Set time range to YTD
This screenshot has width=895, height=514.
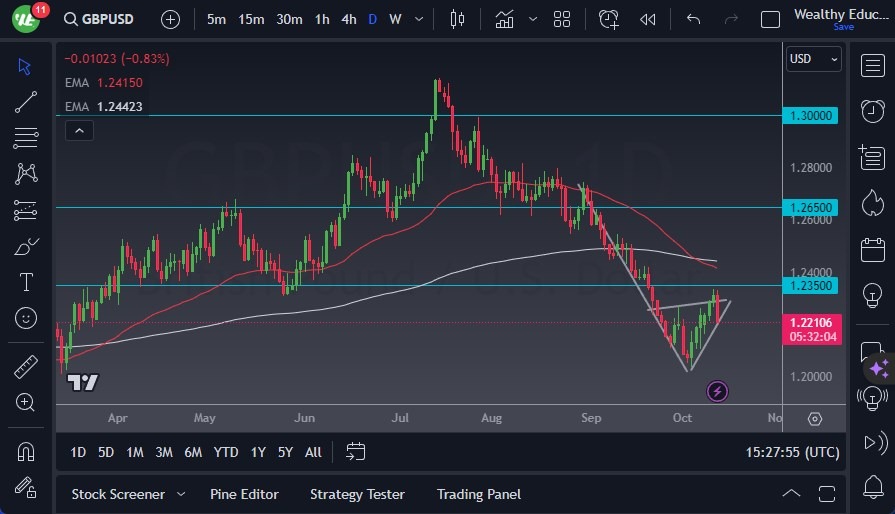click(x=226, y=452)
